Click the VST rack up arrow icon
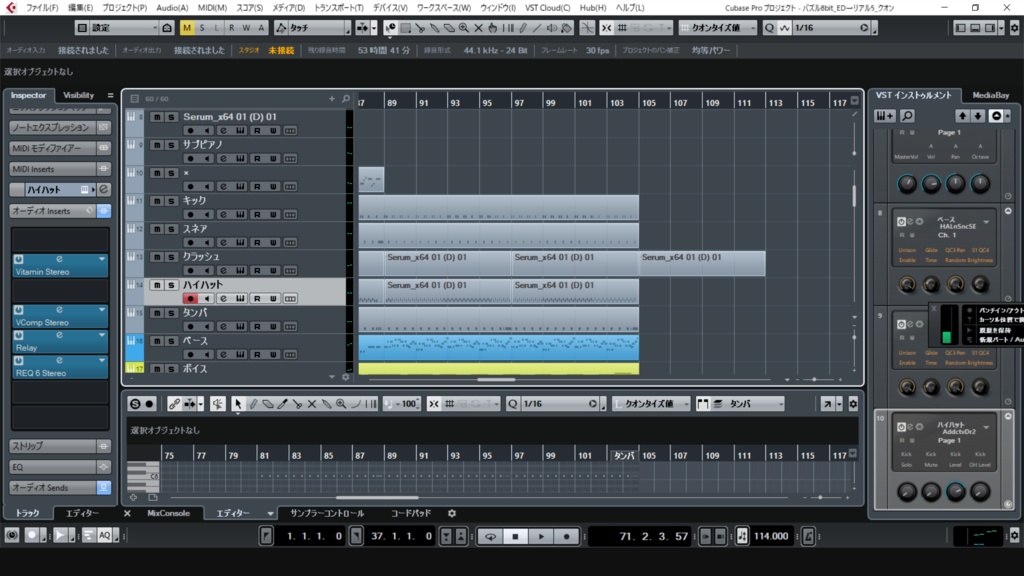Viewport: 1024px width, 576px height. 962,116
